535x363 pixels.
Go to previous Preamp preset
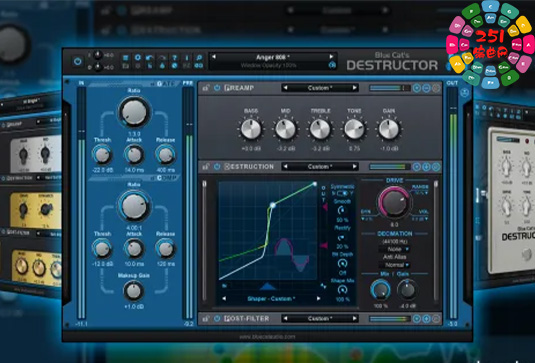286,88
